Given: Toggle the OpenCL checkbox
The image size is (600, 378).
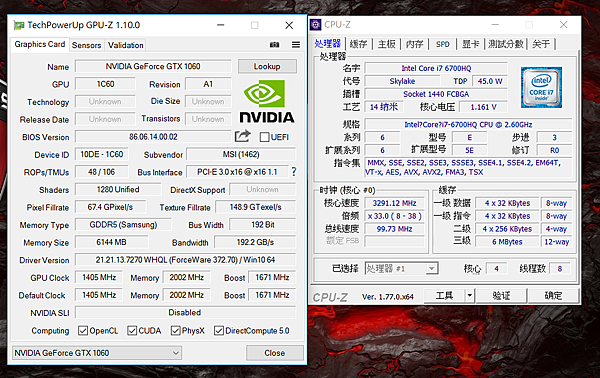Looking at the screenshot, I should click(x=83, y=331).
